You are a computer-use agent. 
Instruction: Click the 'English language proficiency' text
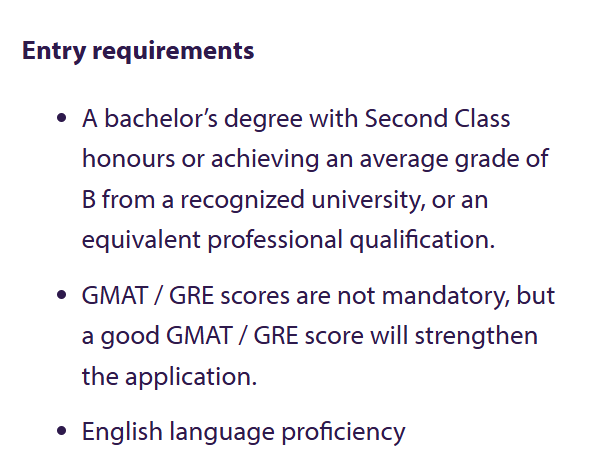tap(244, 432)
